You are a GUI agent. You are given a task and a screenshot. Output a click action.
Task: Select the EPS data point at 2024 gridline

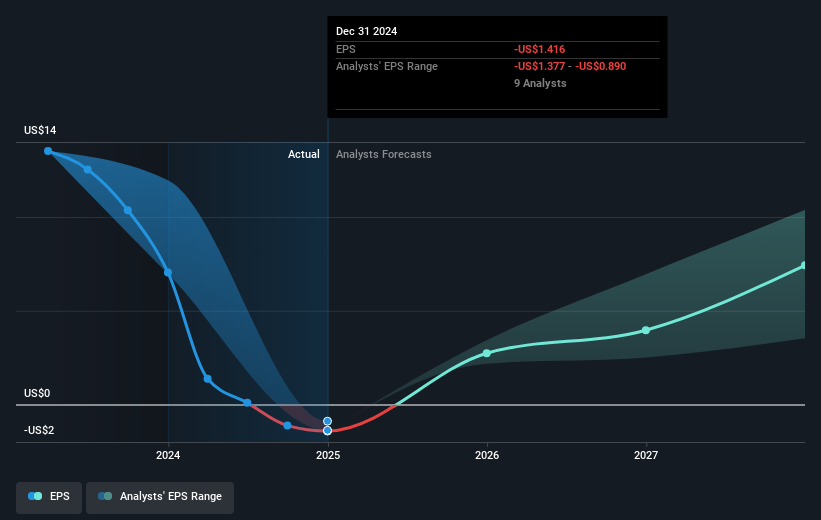(x=168, y=272)
